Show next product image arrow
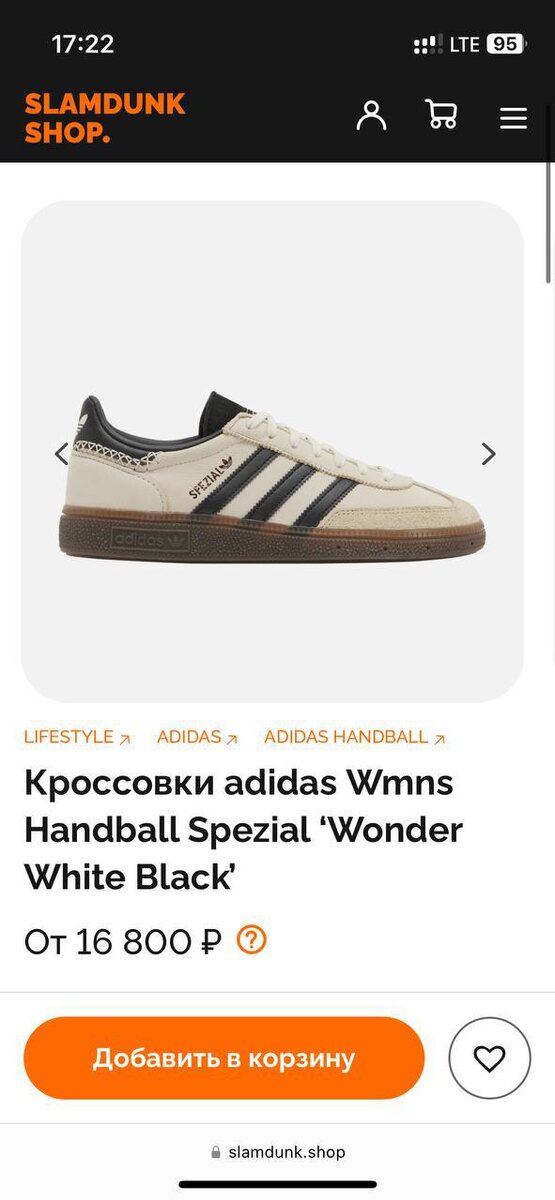 click(x=488, y=454)
